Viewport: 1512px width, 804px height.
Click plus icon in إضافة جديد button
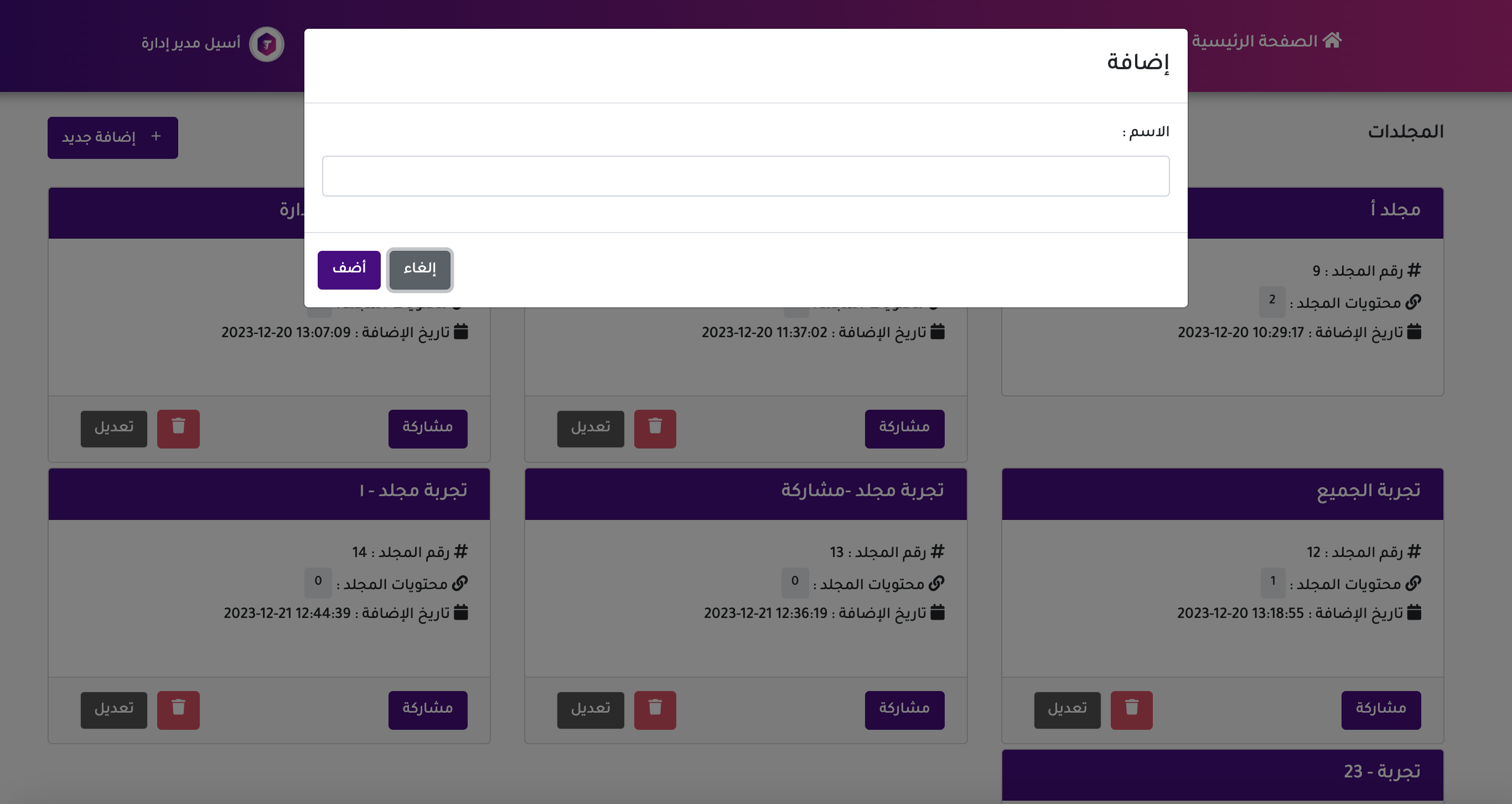156,136
